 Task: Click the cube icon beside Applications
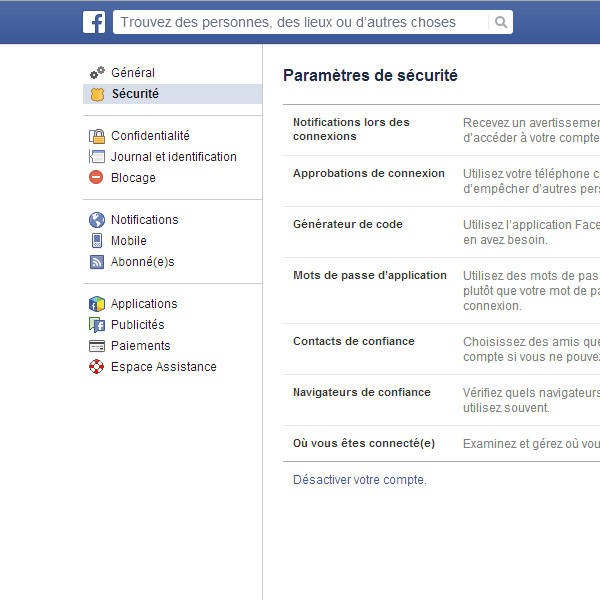(x=97, y=304)
